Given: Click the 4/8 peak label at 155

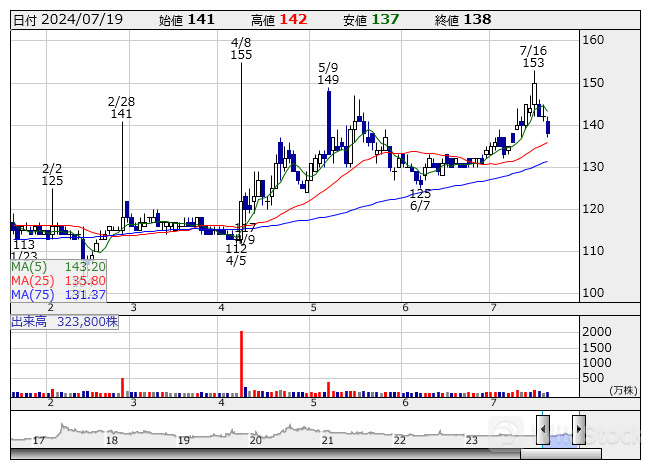Looking at the screenshot, I should point(241,49).
